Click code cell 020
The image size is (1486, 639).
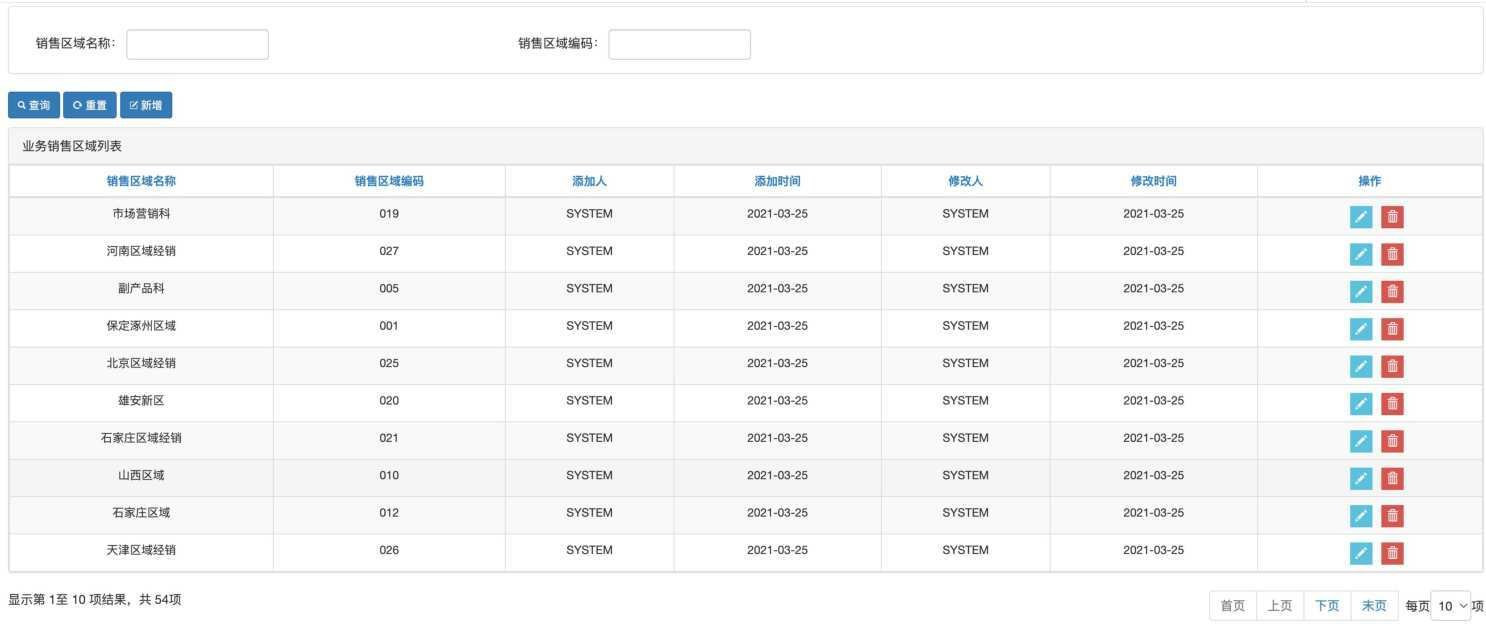(389, 401)
